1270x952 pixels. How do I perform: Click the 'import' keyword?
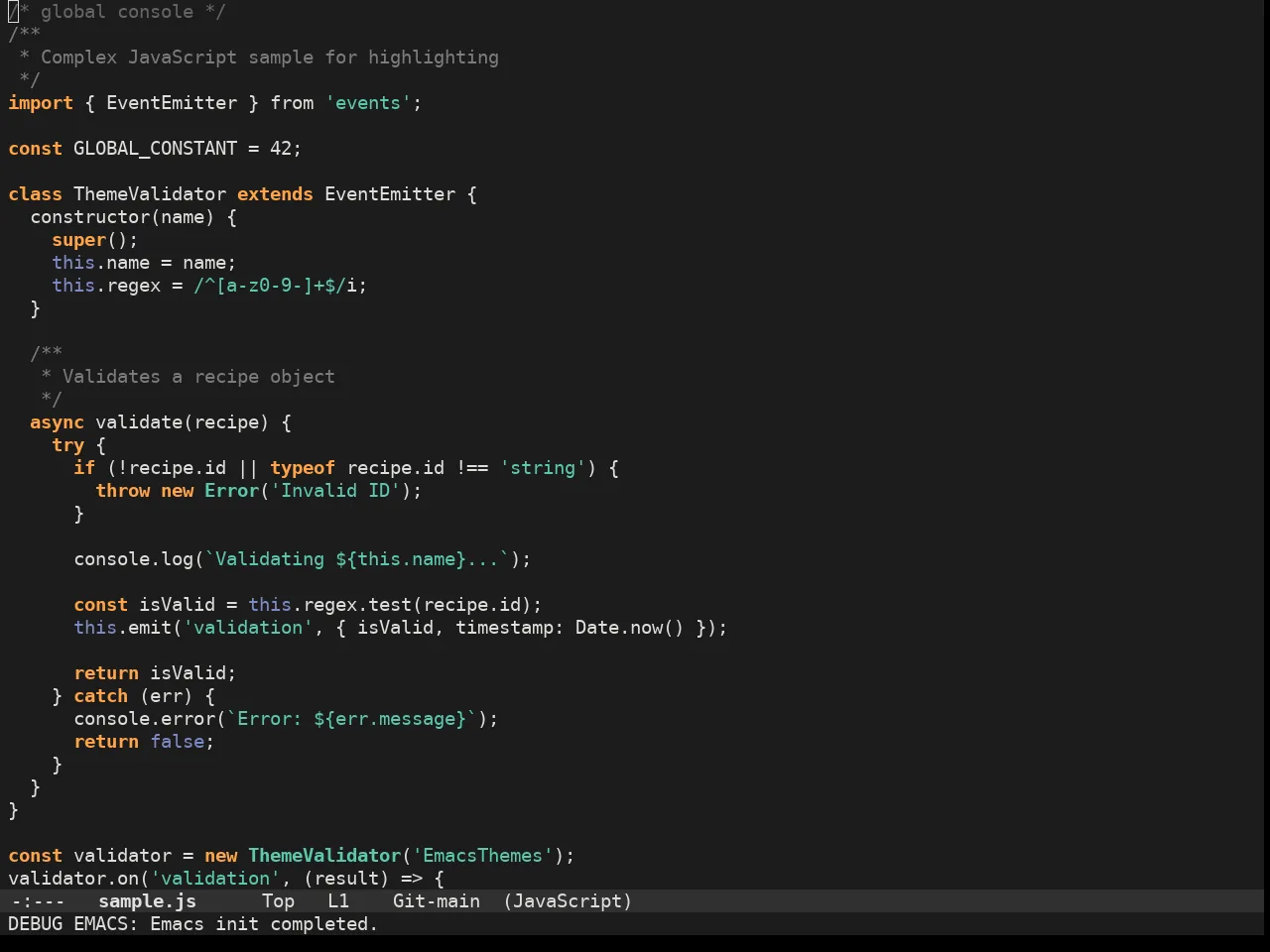click(x=41, y=103)
